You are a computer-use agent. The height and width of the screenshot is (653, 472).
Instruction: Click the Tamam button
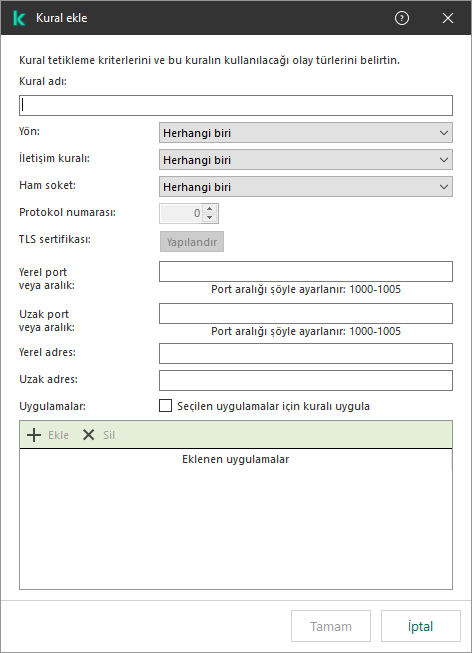(x=331, y=626)
